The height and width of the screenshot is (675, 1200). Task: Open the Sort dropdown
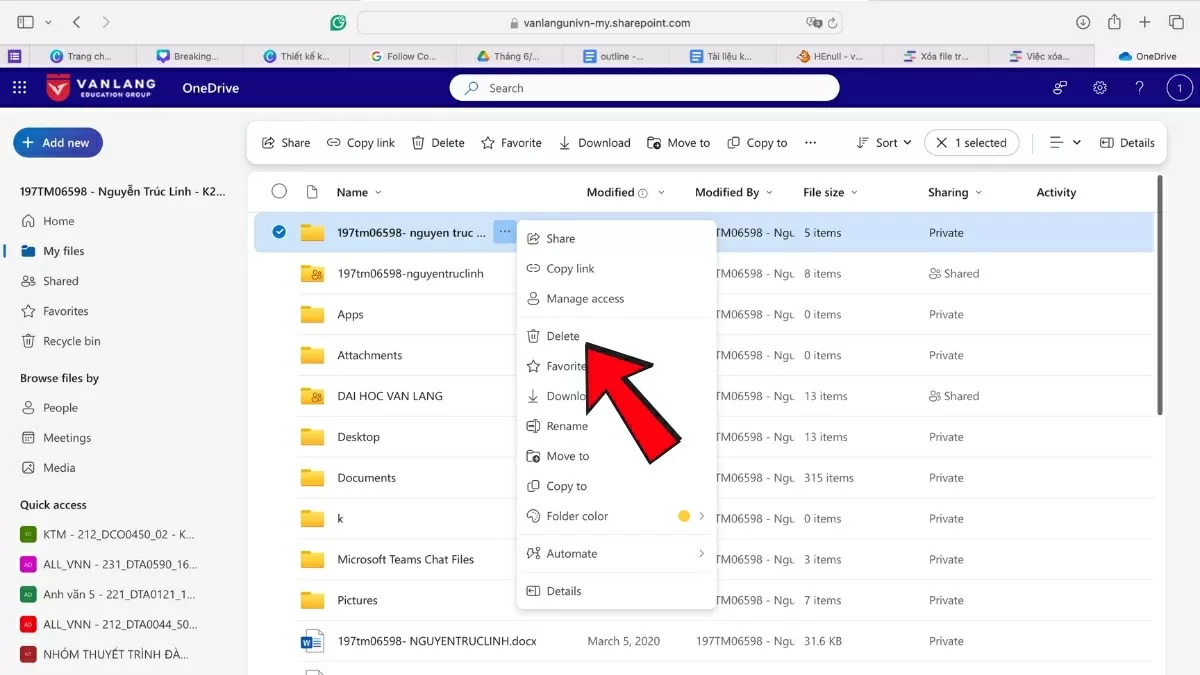883,142
